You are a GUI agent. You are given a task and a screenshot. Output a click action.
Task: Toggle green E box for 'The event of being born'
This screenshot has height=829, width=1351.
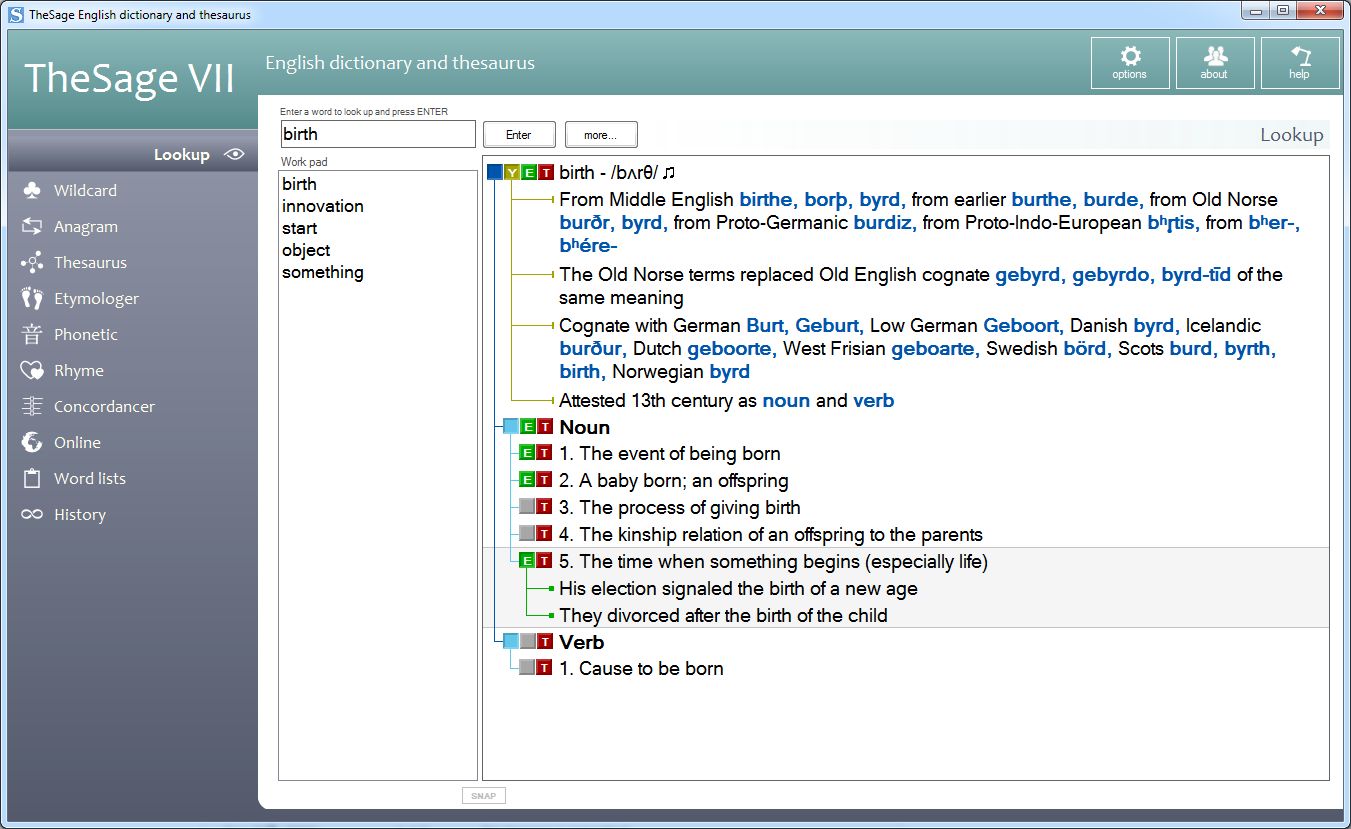pos(528,453)
